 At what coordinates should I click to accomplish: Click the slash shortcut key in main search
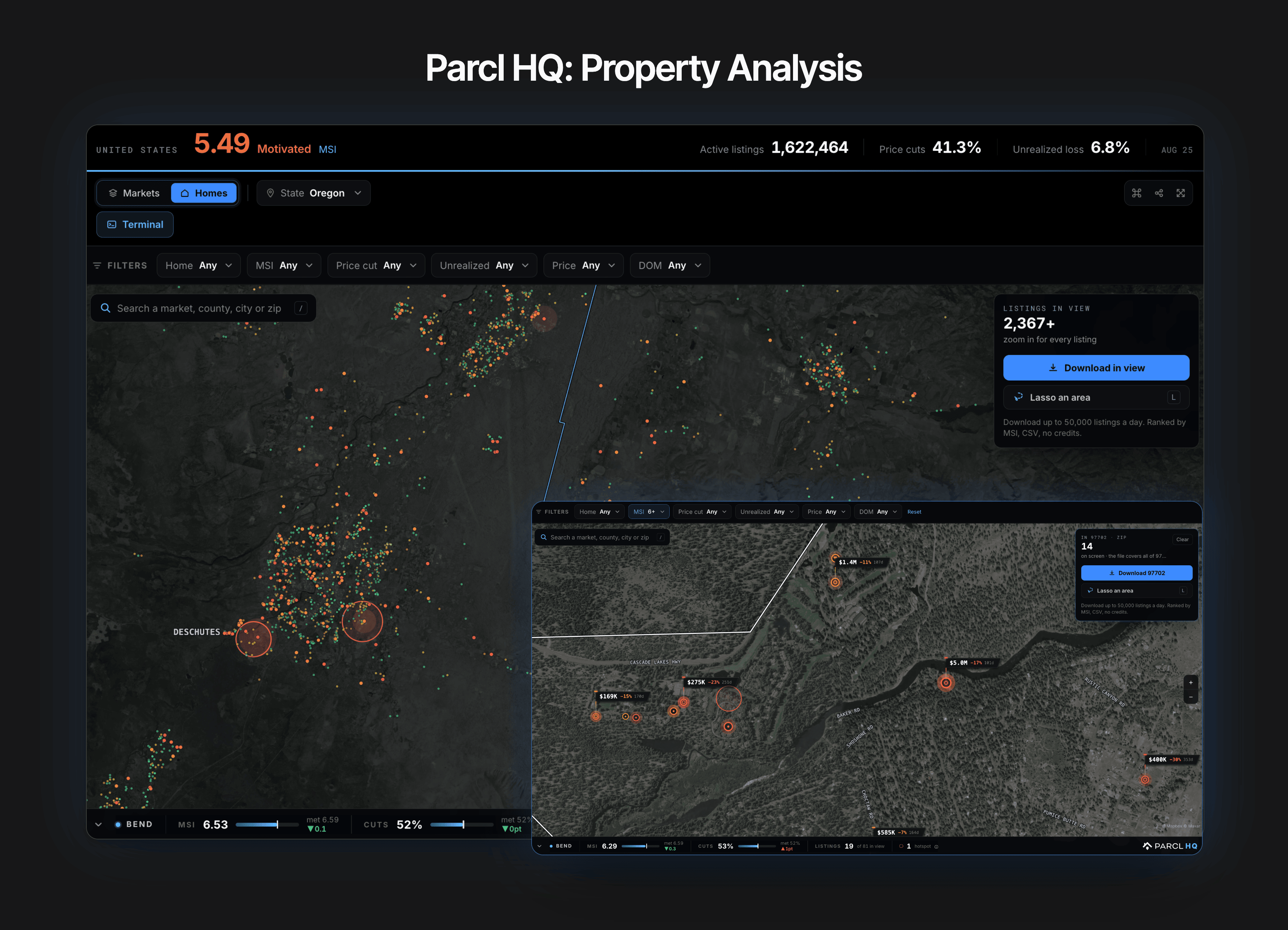point(301,308)
